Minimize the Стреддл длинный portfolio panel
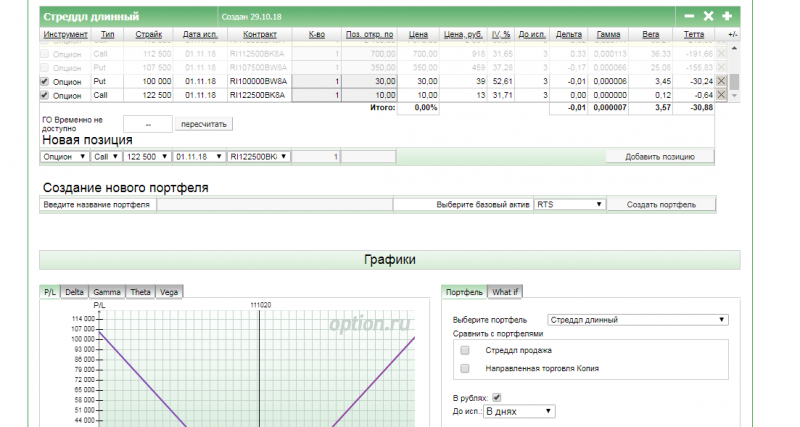Viewport: 800px width, 427px height. click(x=689, y=16)
